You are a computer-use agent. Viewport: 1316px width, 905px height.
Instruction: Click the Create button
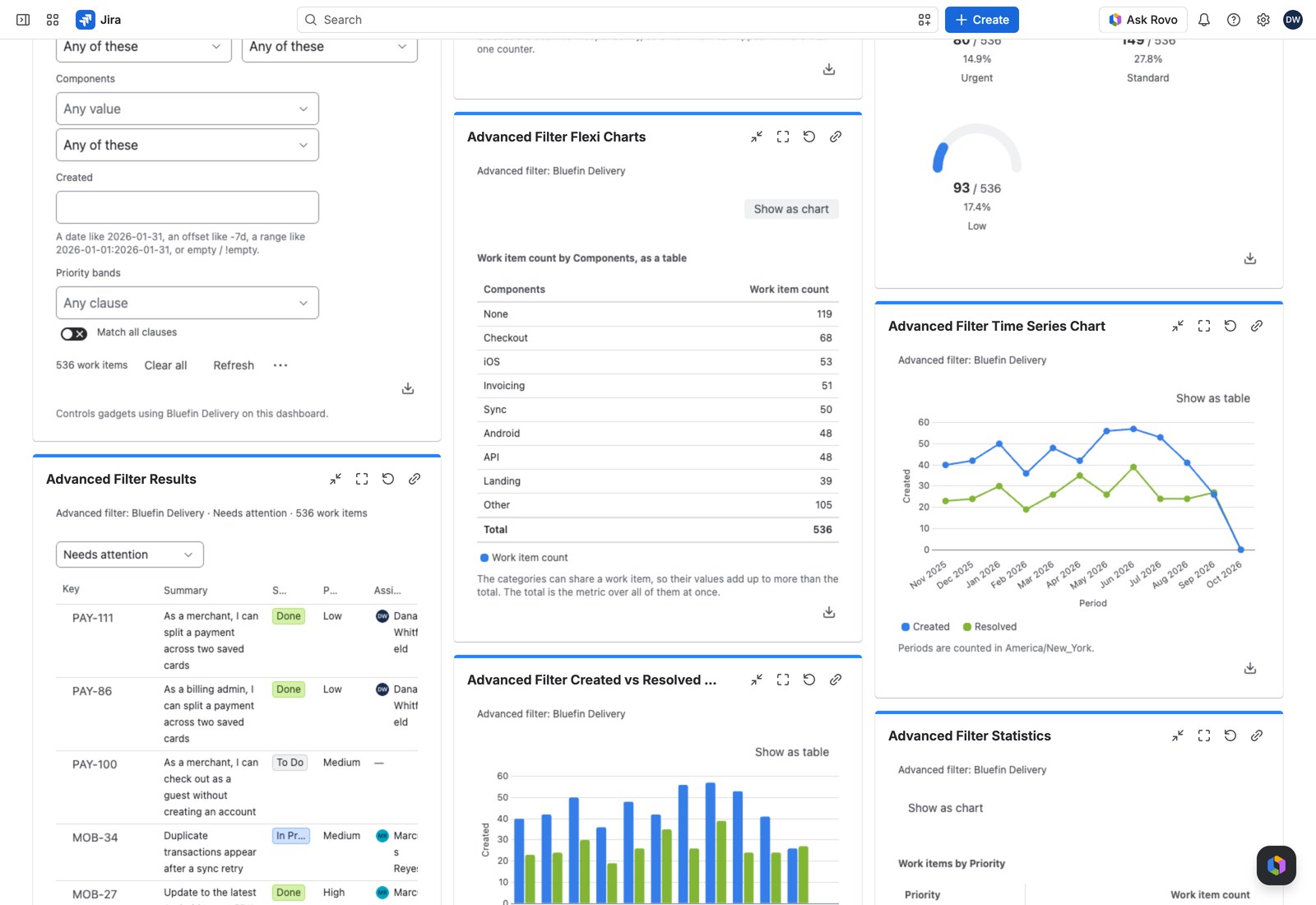point(982,20)
